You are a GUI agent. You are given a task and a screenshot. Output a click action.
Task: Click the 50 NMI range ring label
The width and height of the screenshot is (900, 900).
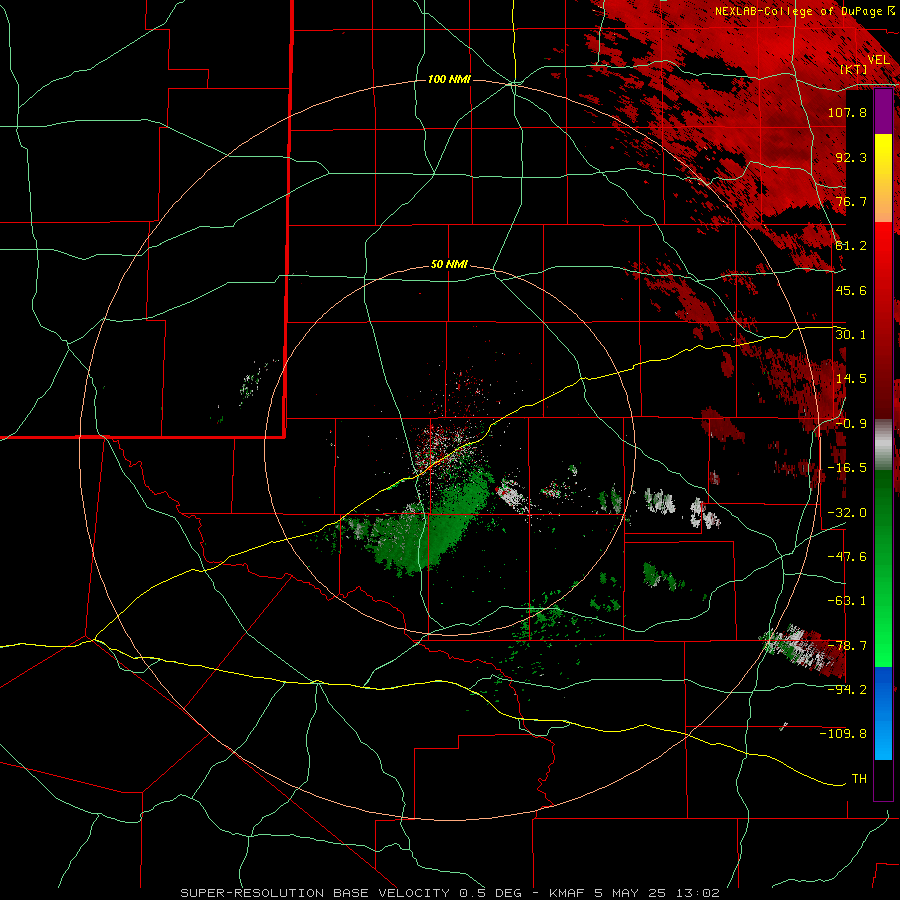pyautogui.click(x=449, y=265)
